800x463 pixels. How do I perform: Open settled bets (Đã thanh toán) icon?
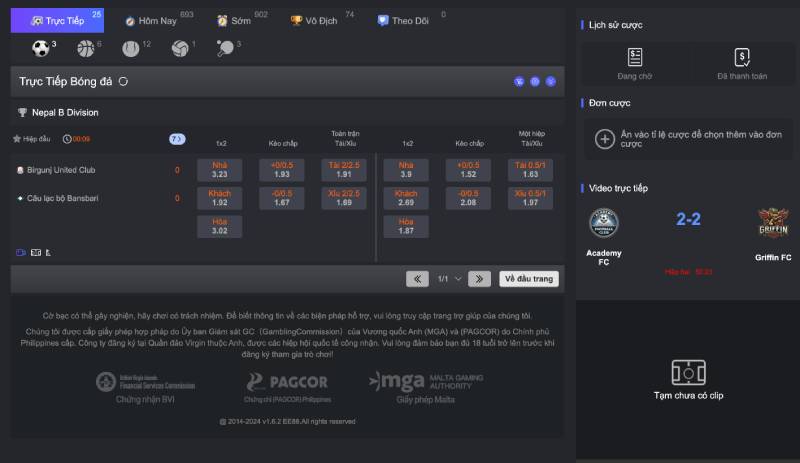point(742,58)
